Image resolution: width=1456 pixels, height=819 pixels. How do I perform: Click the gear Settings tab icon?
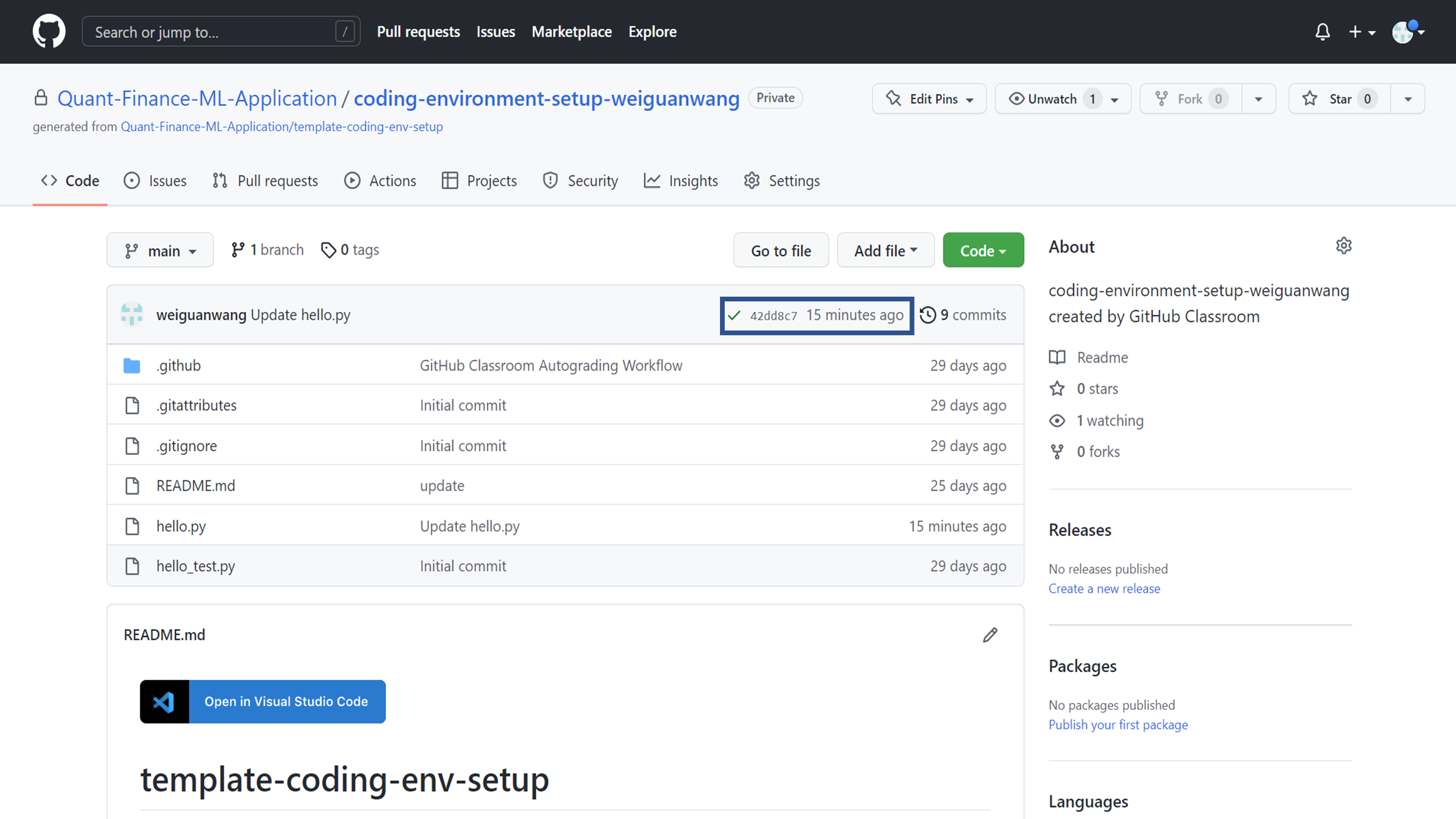(752, 181)
